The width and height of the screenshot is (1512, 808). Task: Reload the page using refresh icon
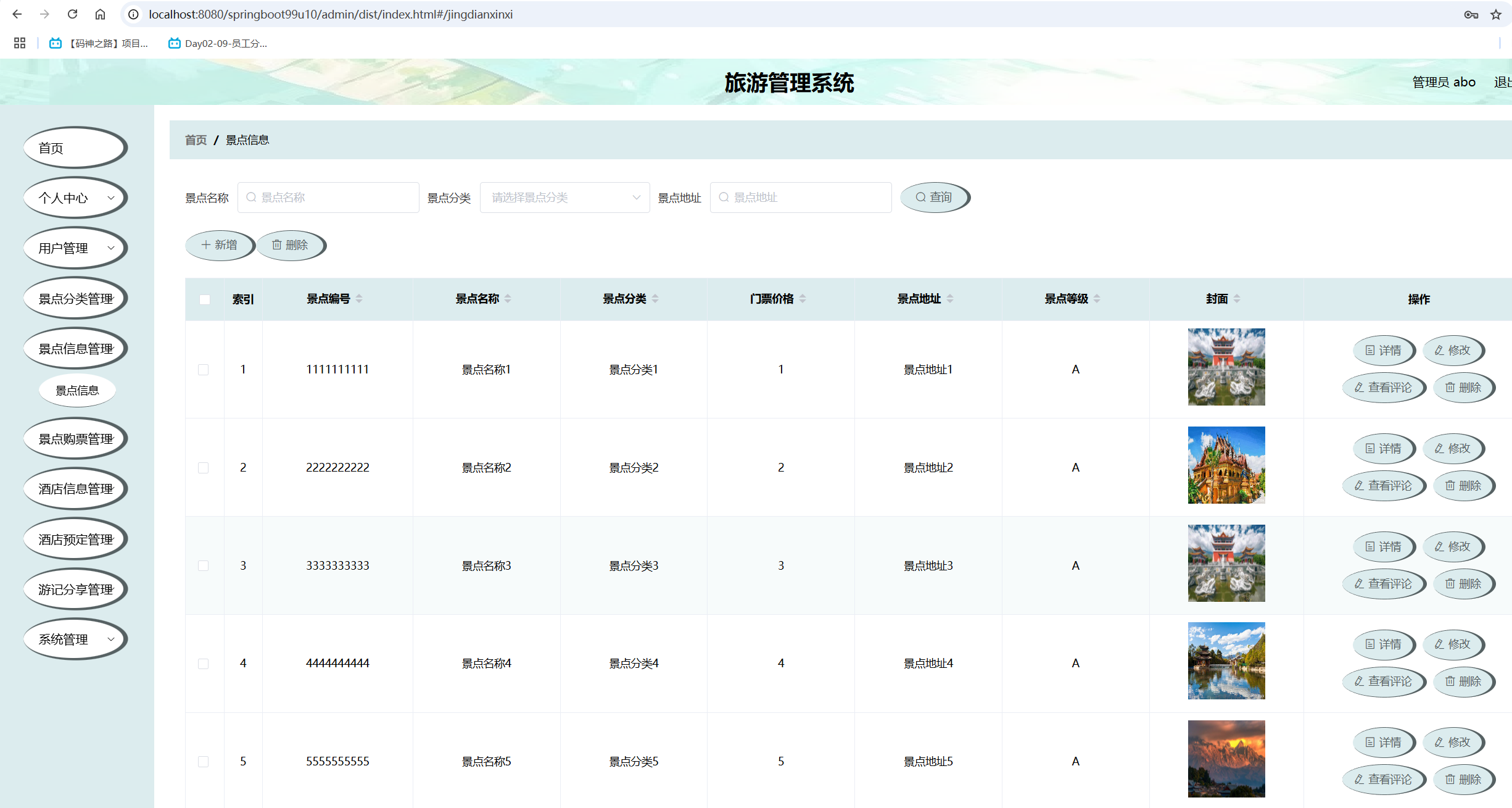[72, 14]
